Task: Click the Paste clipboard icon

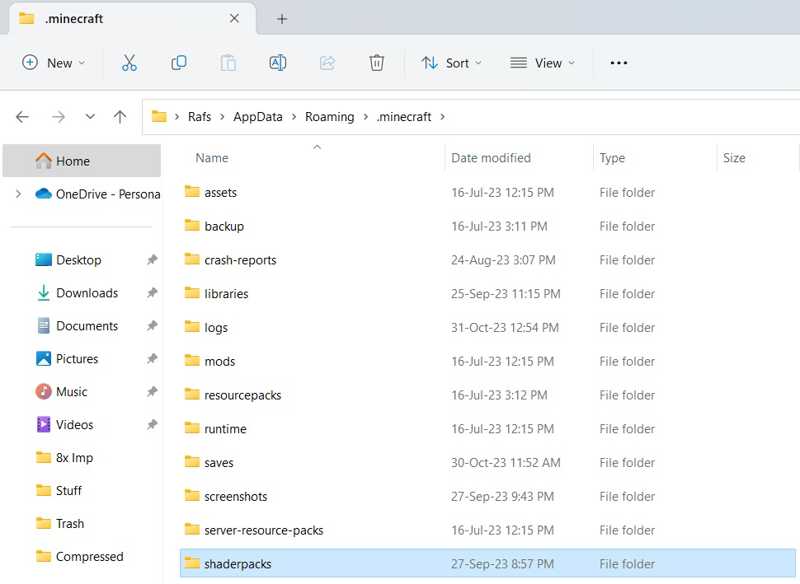Action: click(228, 63)
